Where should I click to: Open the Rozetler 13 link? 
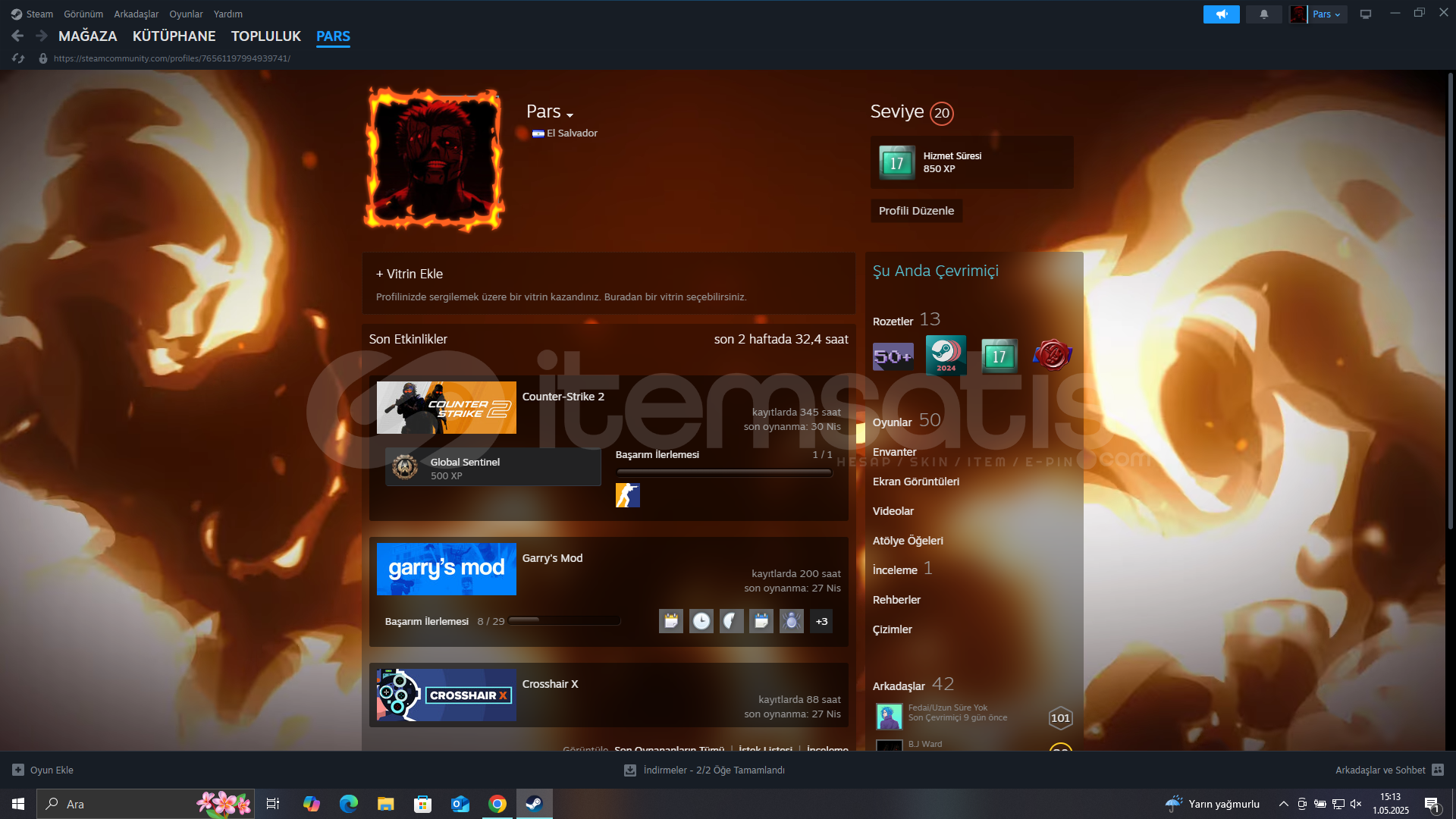pyautogui.click(x=906, y=320)
